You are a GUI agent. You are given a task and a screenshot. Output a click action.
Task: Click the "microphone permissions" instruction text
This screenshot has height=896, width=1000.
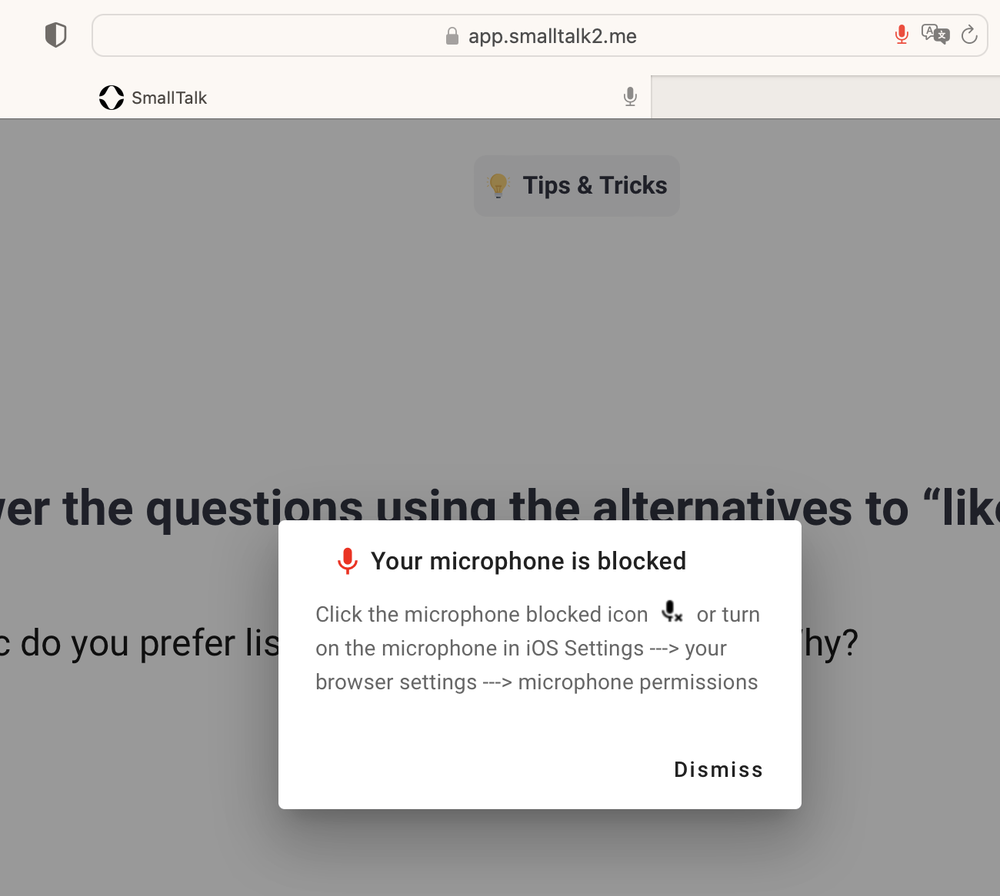pos(637,682)
